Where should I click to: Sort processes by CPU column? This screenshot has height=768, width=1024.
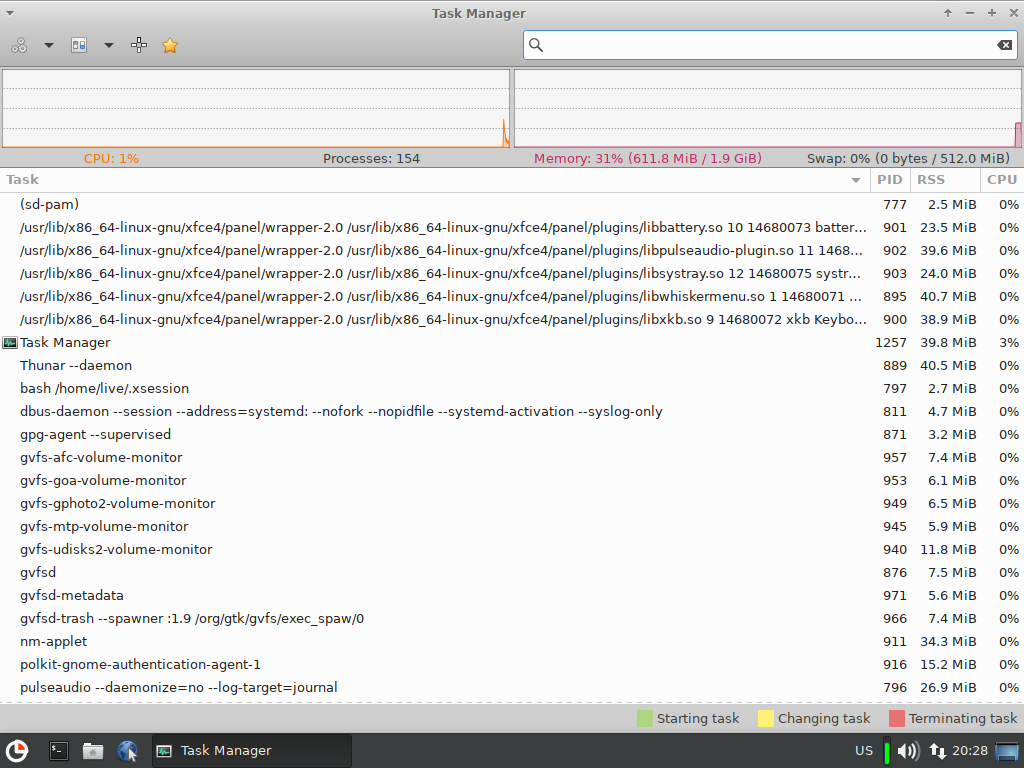(x=1002, y=180)
